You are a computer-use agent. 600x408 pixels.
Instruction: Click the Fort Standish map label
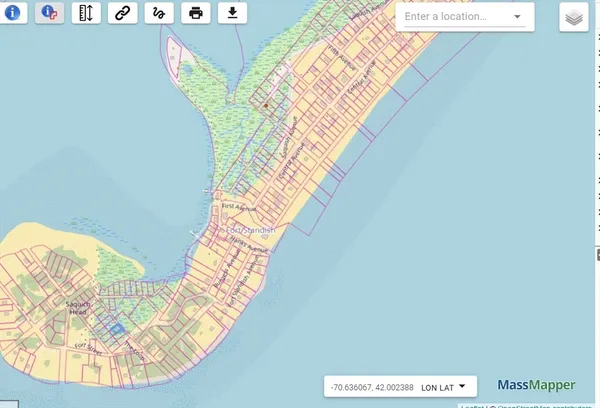[x=251, y=230]
